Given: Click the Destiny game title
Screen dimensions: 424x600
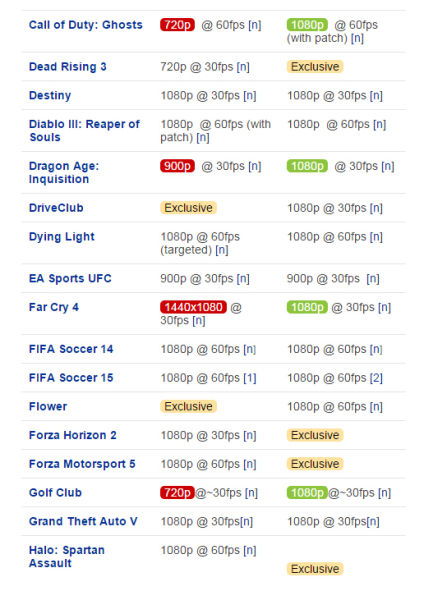Looking at the screenshot, I should (x=50, y=95).
